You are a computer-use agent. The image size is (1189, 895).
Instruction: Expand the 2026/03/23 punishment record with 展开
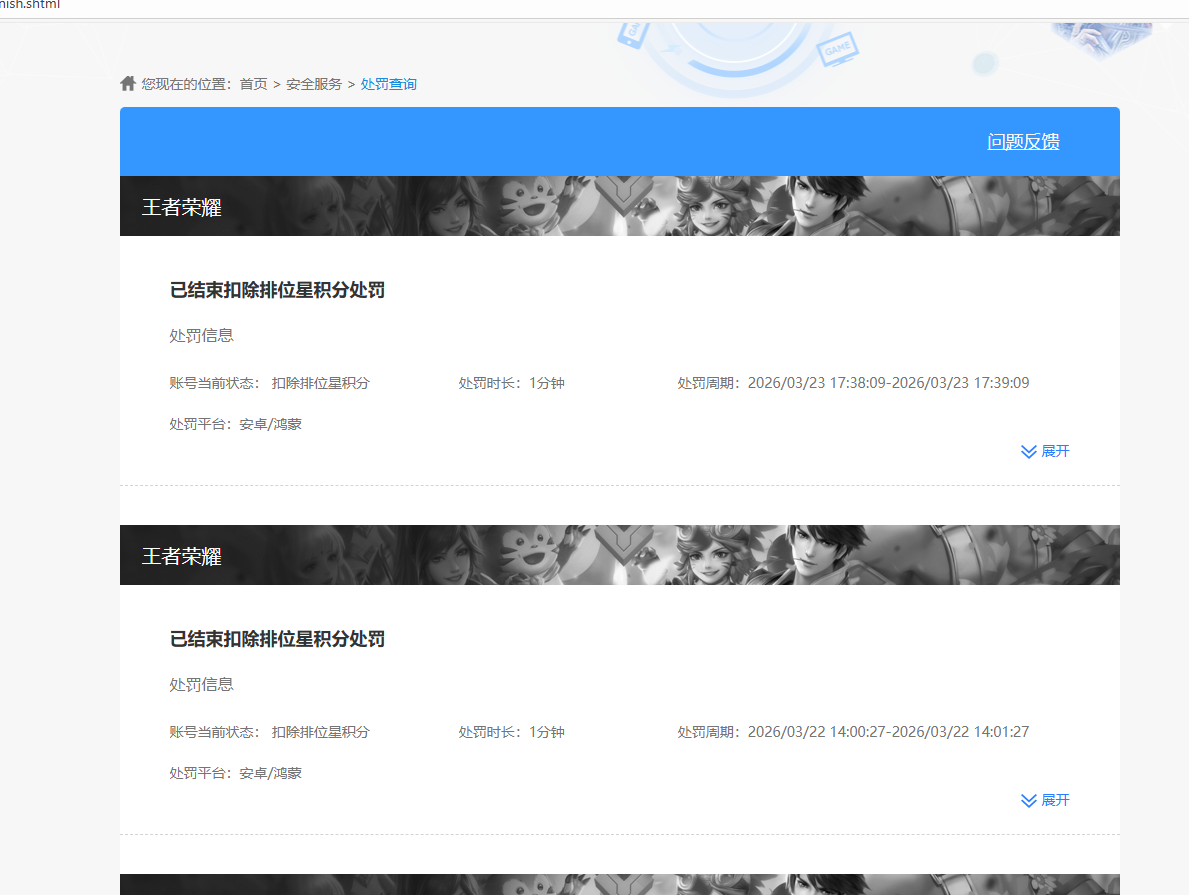(x=1045, y=451)
